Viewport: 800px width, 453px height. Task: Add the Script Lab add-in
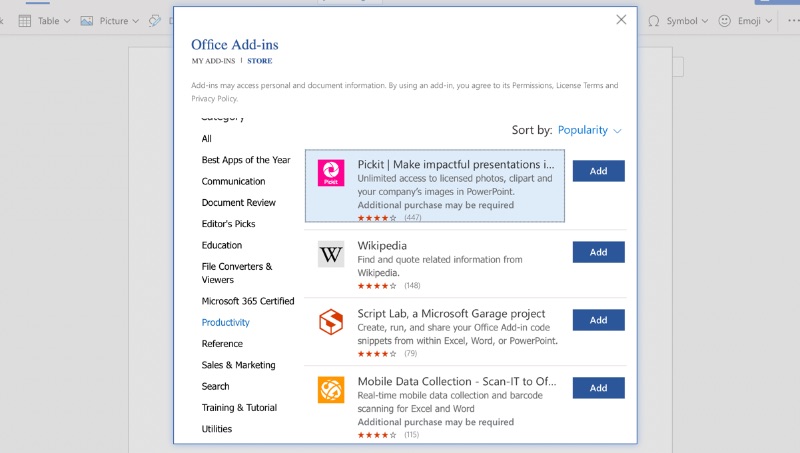[598, 320]
